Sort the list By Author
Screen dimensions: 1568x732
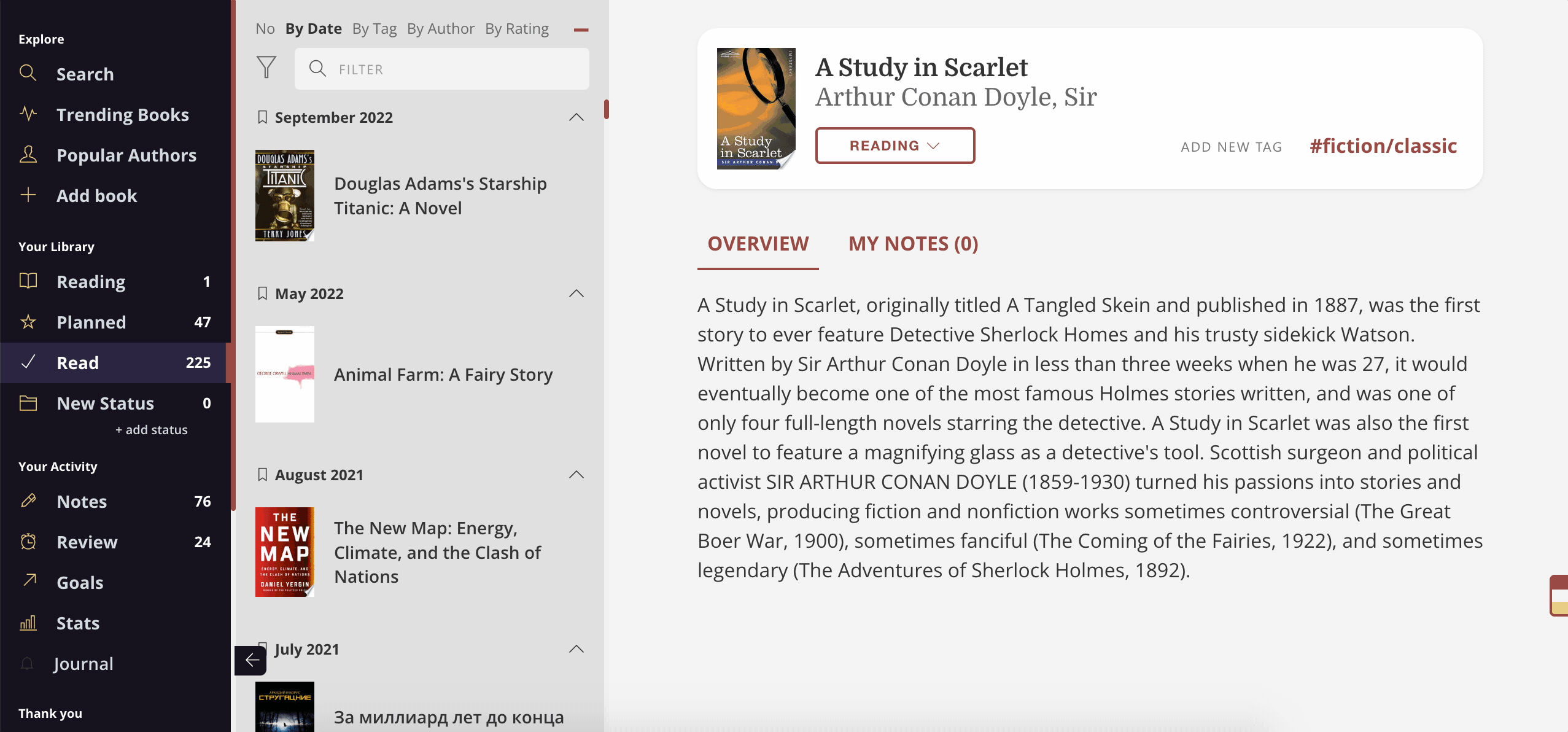440,29
